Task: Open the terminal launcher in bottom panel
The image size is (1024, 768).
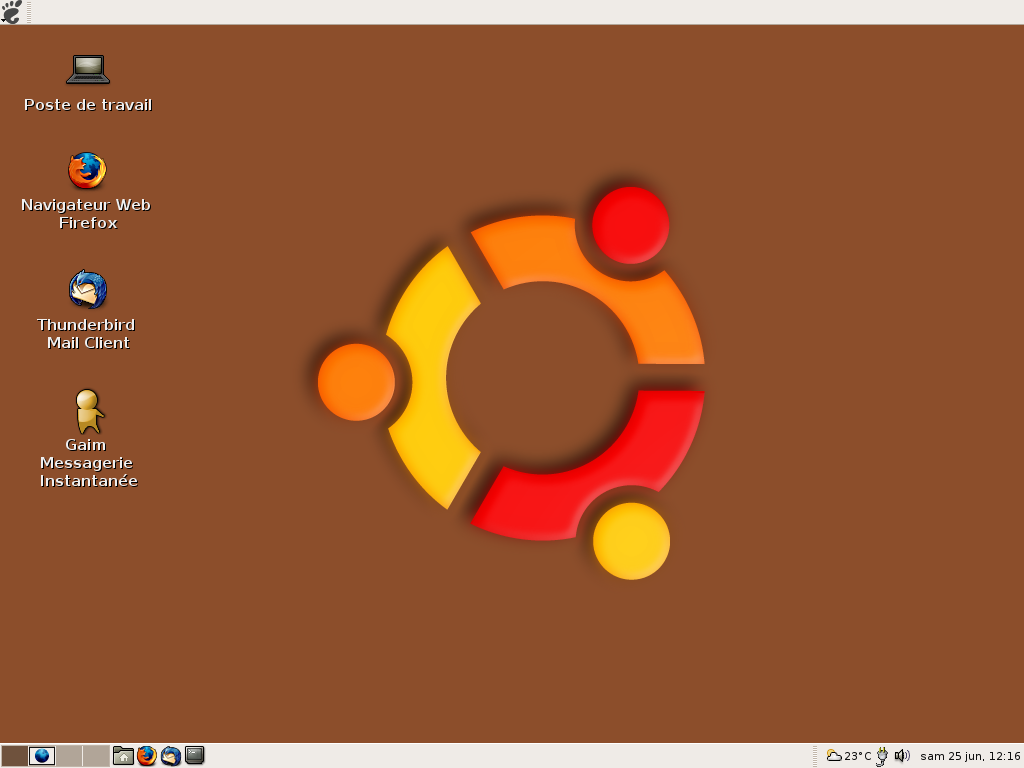Action: pyautogui.click(x=195, y=756)
